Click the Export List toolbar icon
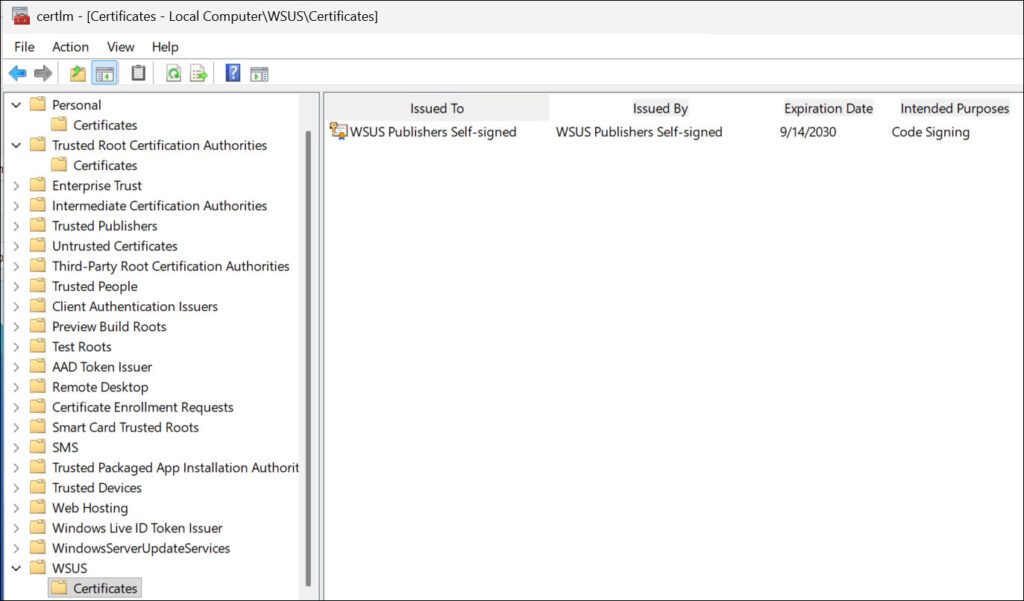 click(x=199, y=73)
